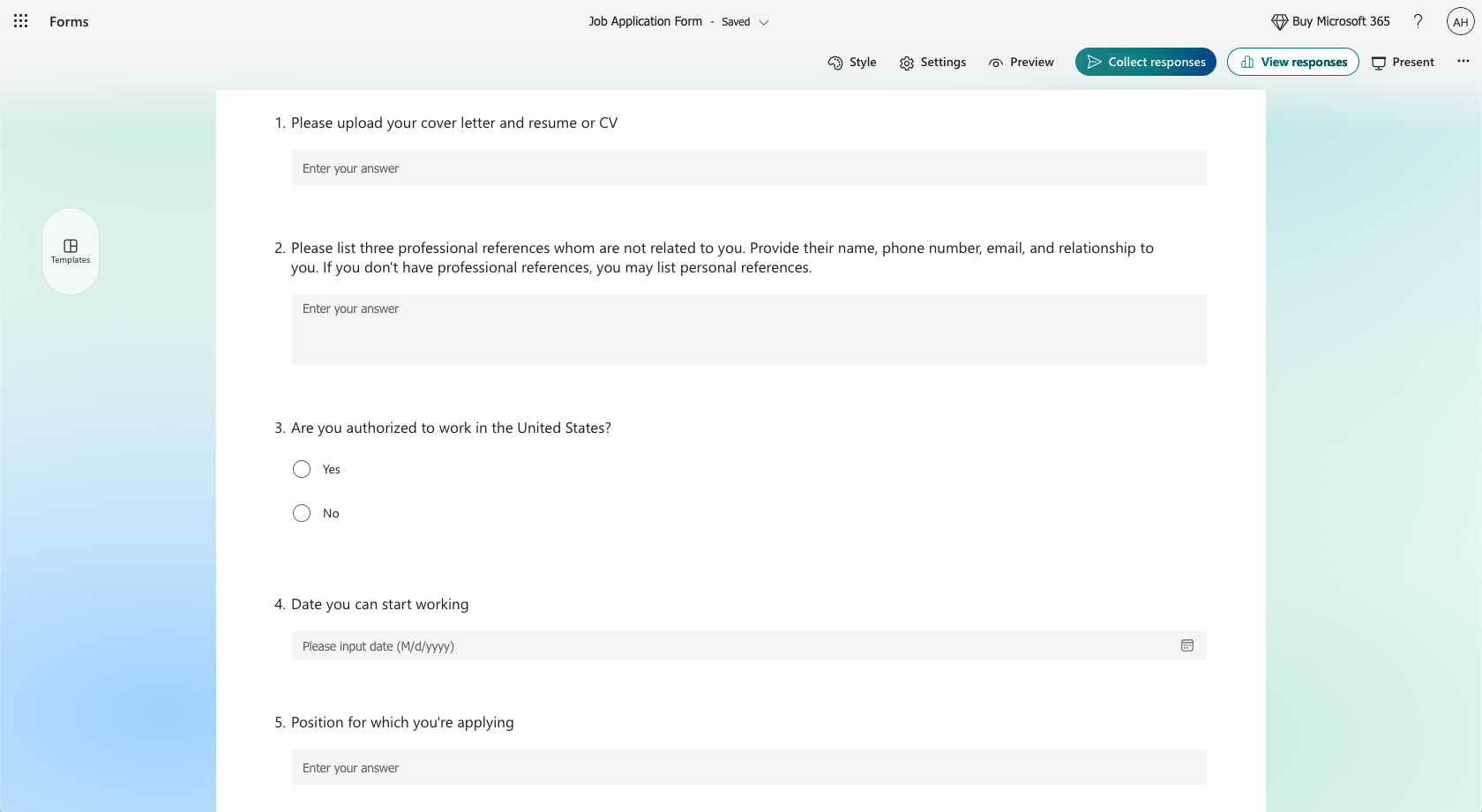Open the Templates panel
The width and height of the screenshot is (1482, 812).
point(70,250)
